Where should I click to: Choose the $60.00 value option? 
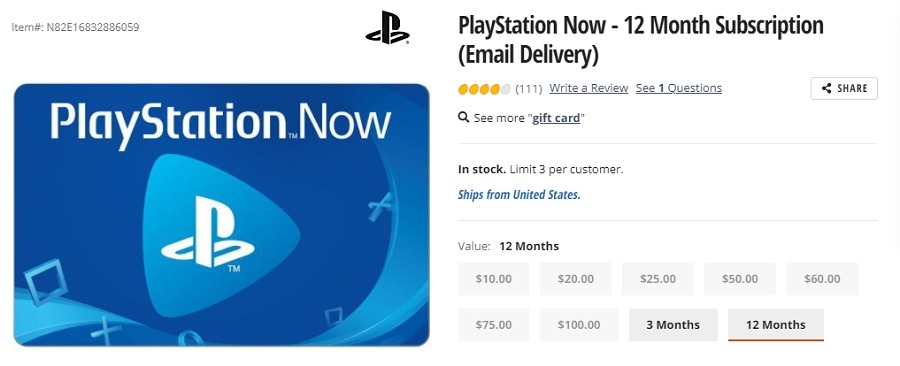pos(822,279)
